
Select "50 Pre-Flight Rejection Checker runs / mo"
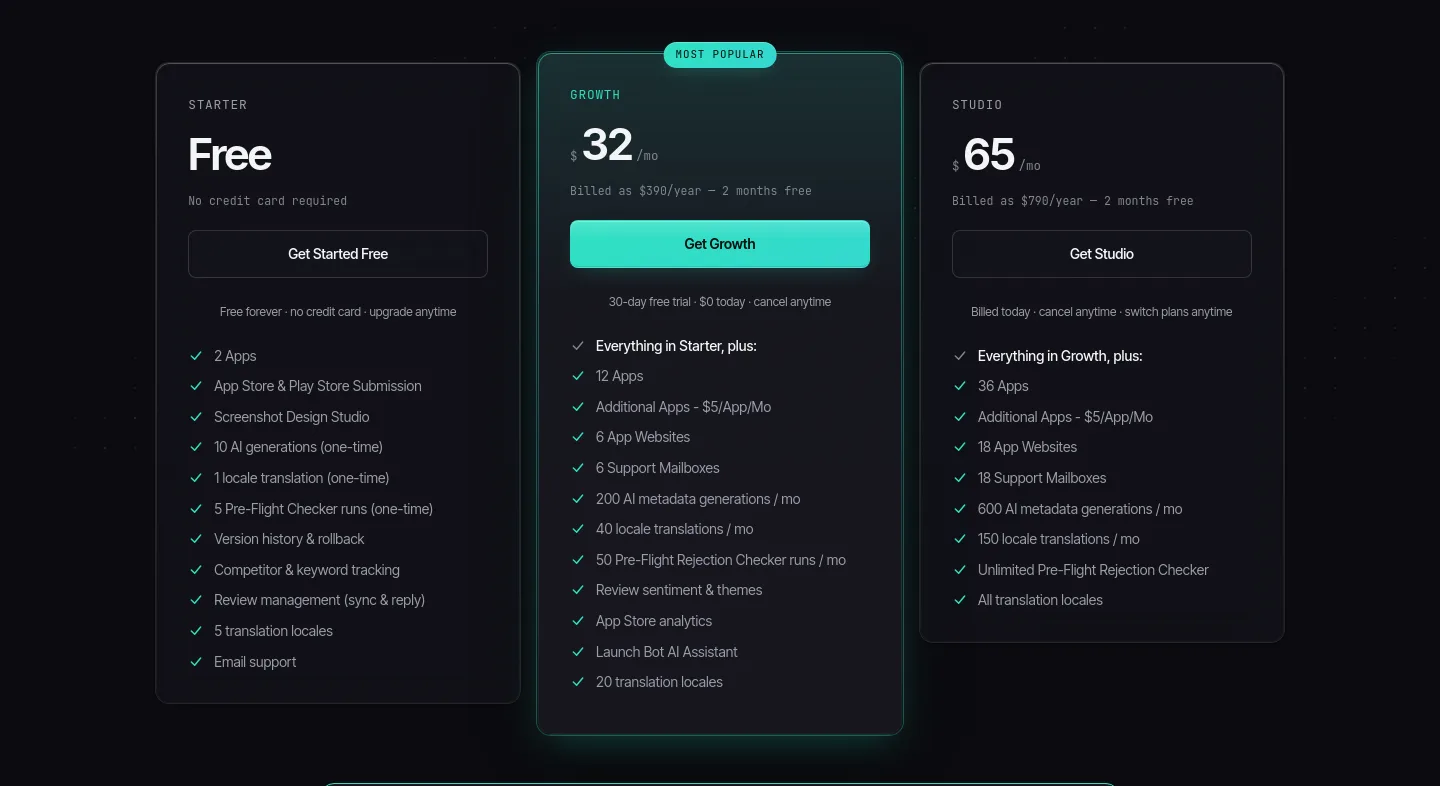(721, 560)
